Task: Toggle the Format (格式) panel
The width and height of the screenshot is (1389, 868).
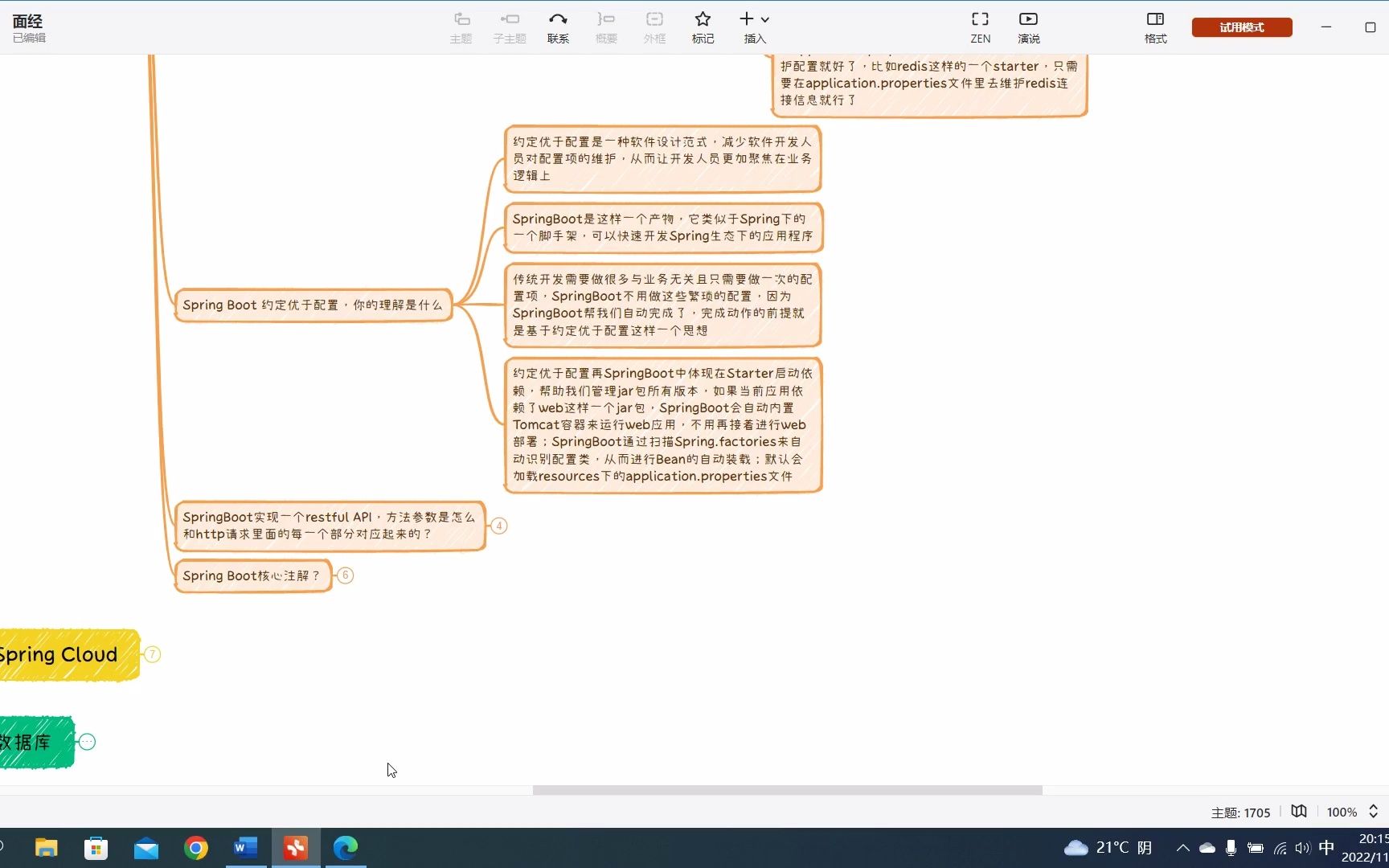Action: pyautogui.click(x=1155, y=27)
